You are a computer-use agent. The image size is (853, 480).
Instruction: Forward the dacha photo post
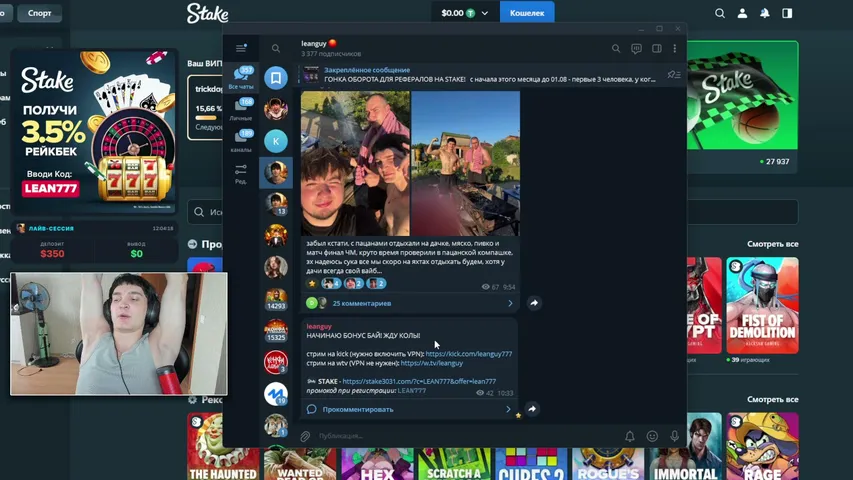534,303
